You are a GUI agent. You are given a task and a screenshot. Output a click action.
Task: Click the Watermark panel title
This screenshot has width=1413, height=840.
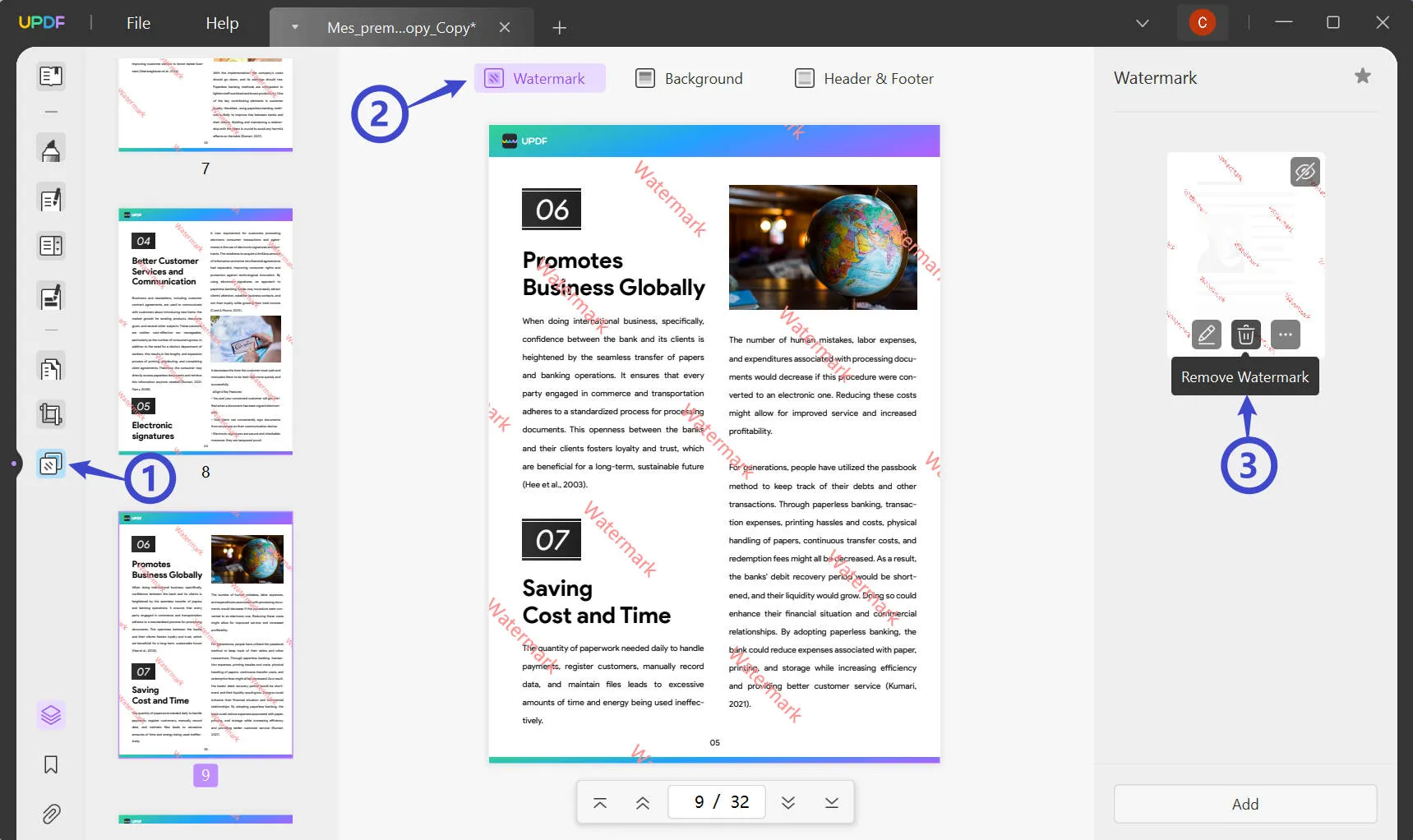pos(1155,78)
